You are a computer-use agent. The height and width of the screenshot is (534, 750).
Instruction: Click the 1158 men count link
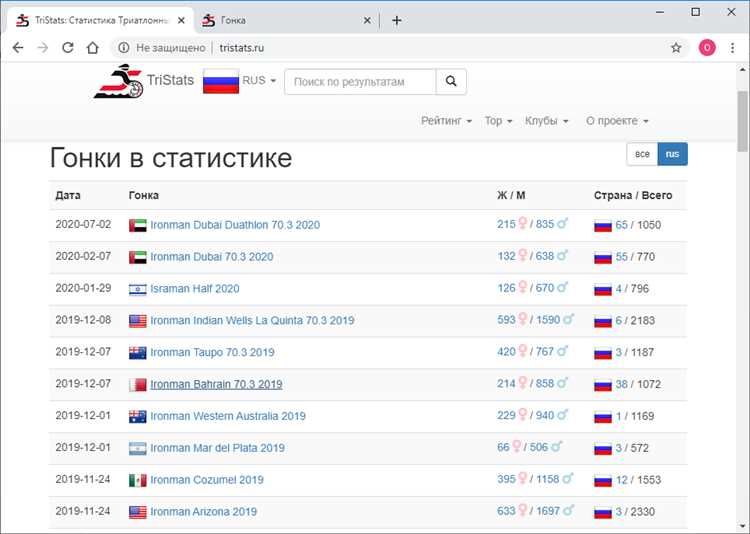click(548, 479)
